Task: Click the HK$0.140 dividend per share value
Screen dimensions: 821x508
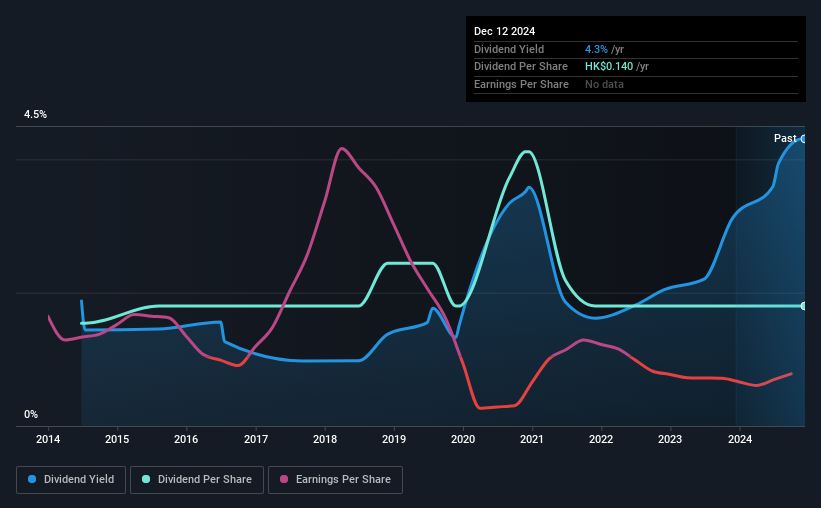Action: click(x=608, y=67)
